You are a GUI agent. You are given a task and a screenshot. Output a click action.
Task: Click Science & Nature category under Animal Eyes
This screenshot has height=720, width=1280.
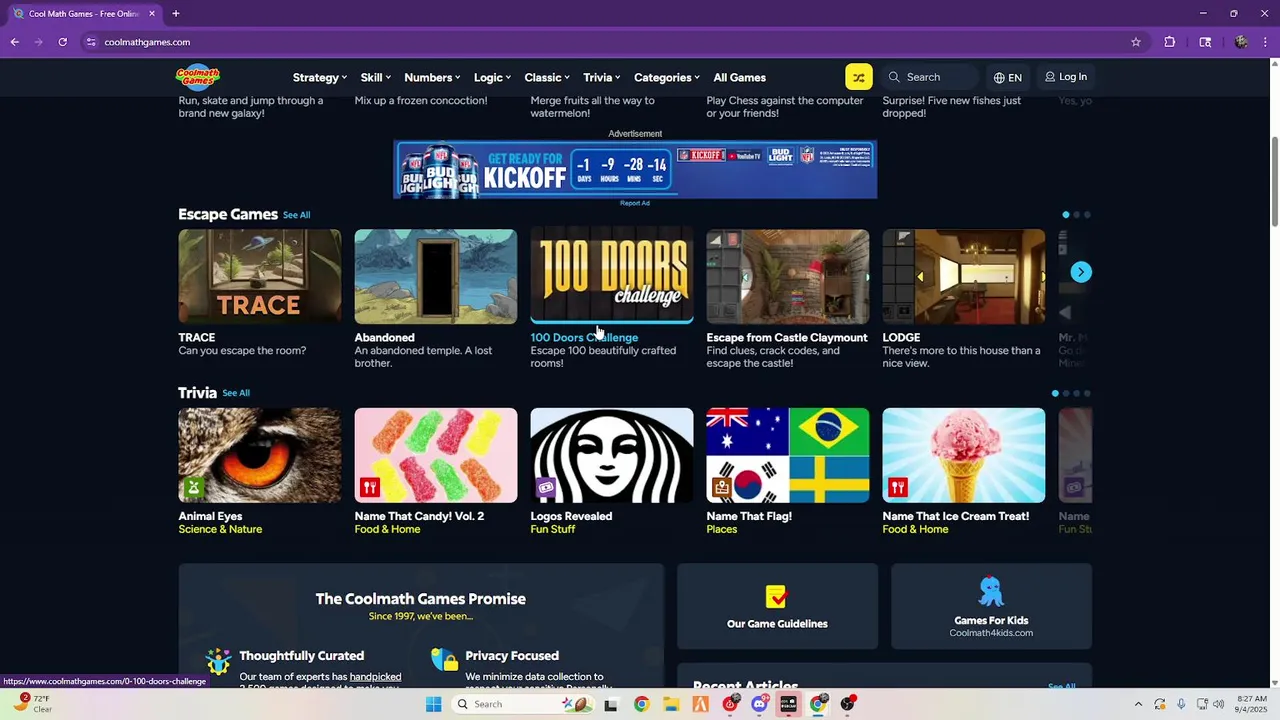click(x=220, y=529)
